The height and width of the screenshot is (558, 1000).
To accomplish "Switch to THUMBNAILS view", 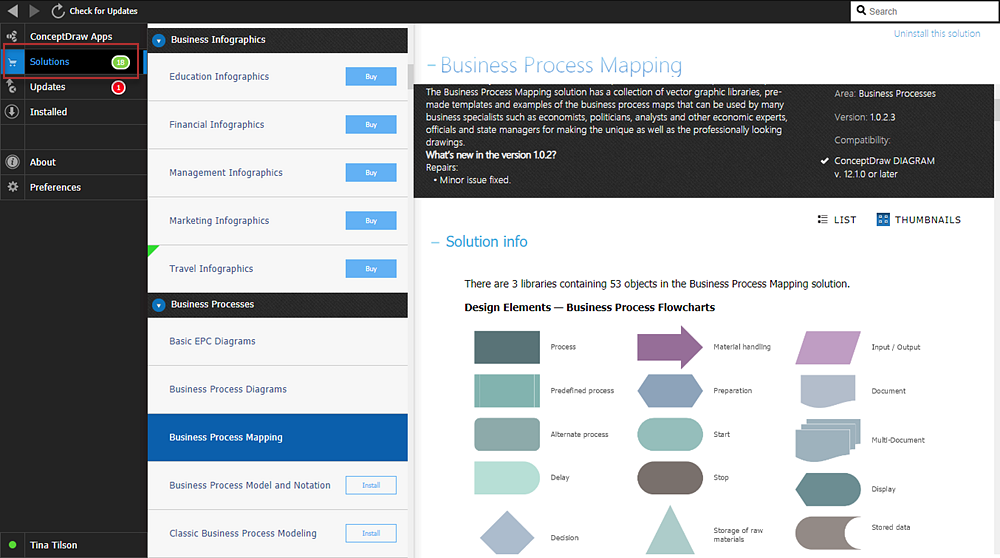I will coord(919,219).
